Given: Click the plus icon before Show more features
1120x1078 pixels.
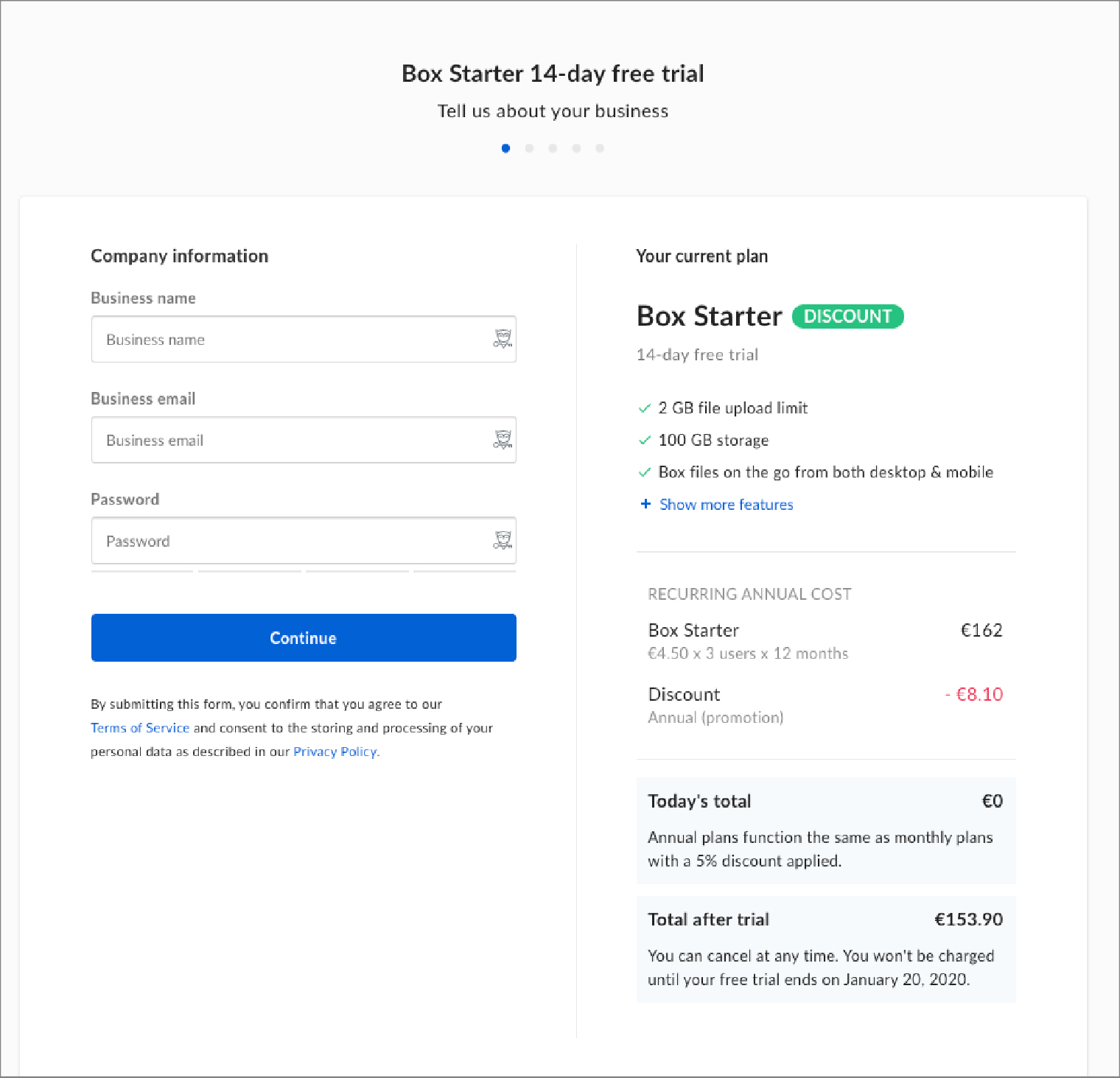Looking at the screenshot, I should pyautogui.click(x=645, y=504).
